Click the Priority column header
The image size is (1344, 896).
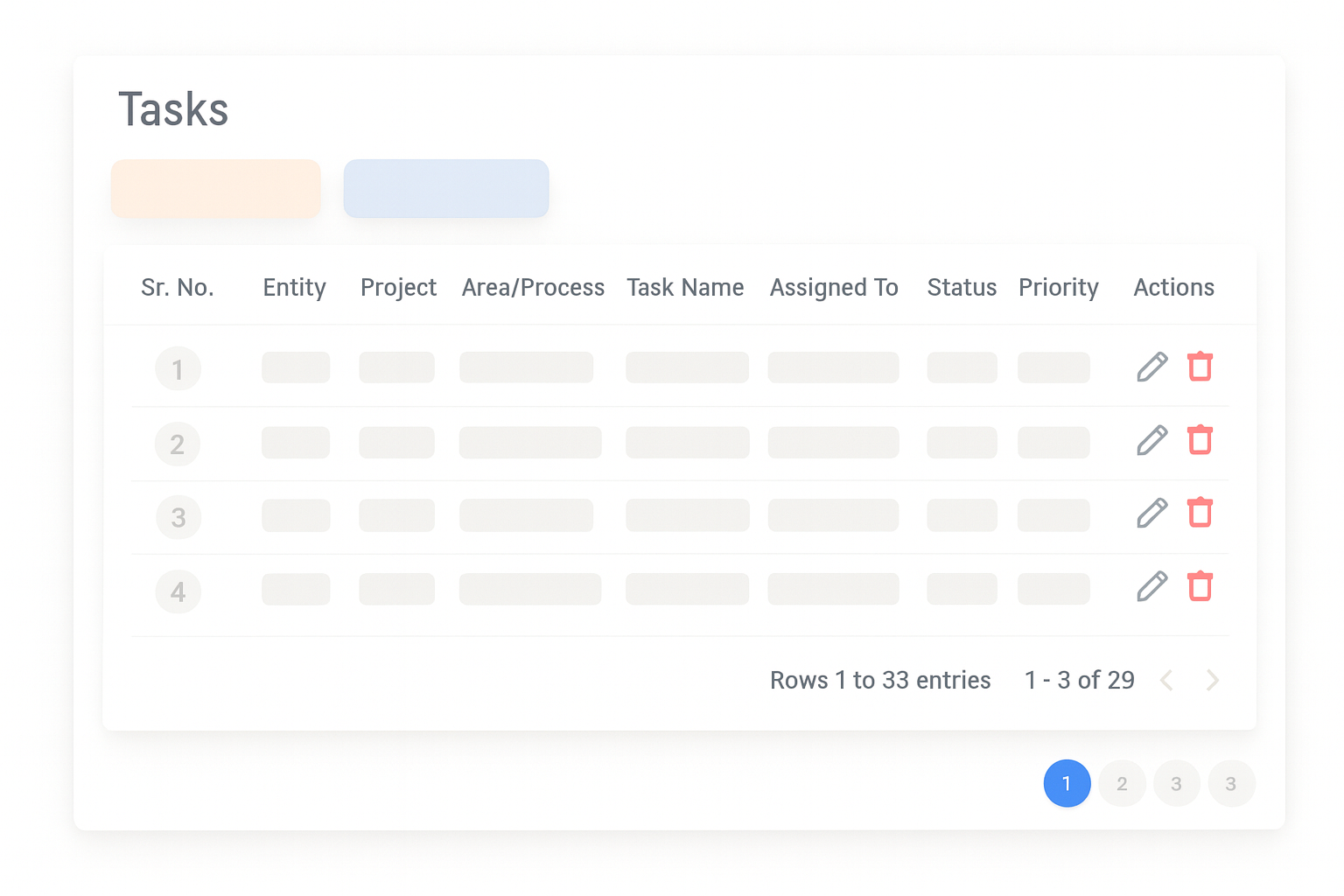point(1059,289)
